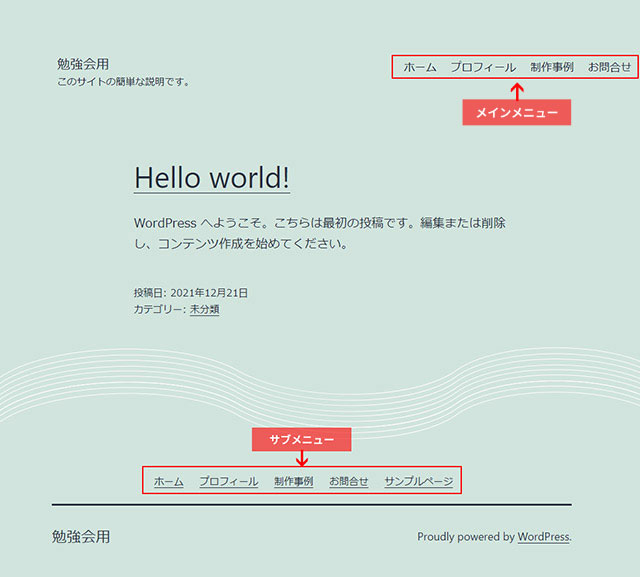The width and height of the screenshot is (640, 577).
Task: Click the paragraph starting with WordPress へようこそ
Action: [x=320, y=233]
